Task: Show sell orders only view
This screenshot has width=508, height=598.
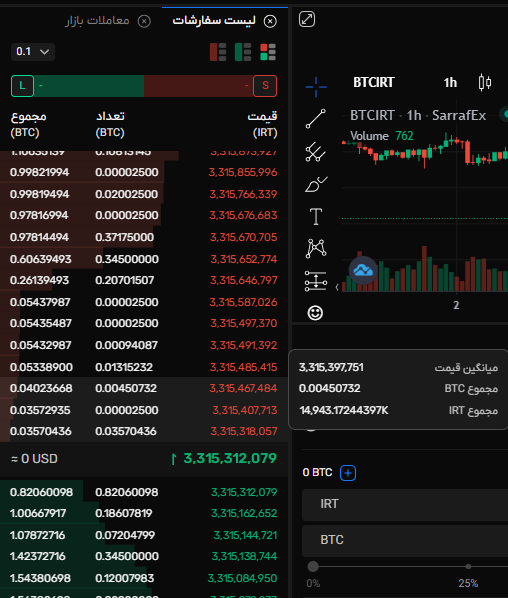Action: (218, 52)
